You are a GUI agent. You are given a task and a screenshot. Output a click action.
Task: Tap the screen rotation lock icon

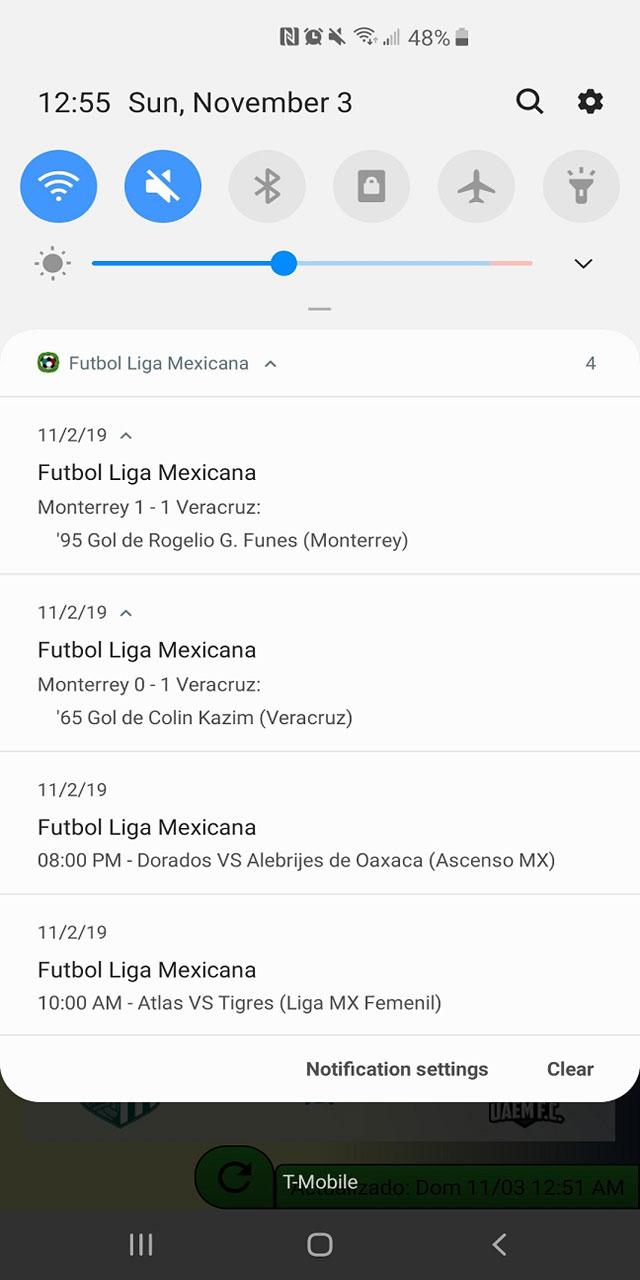(372, 186)
